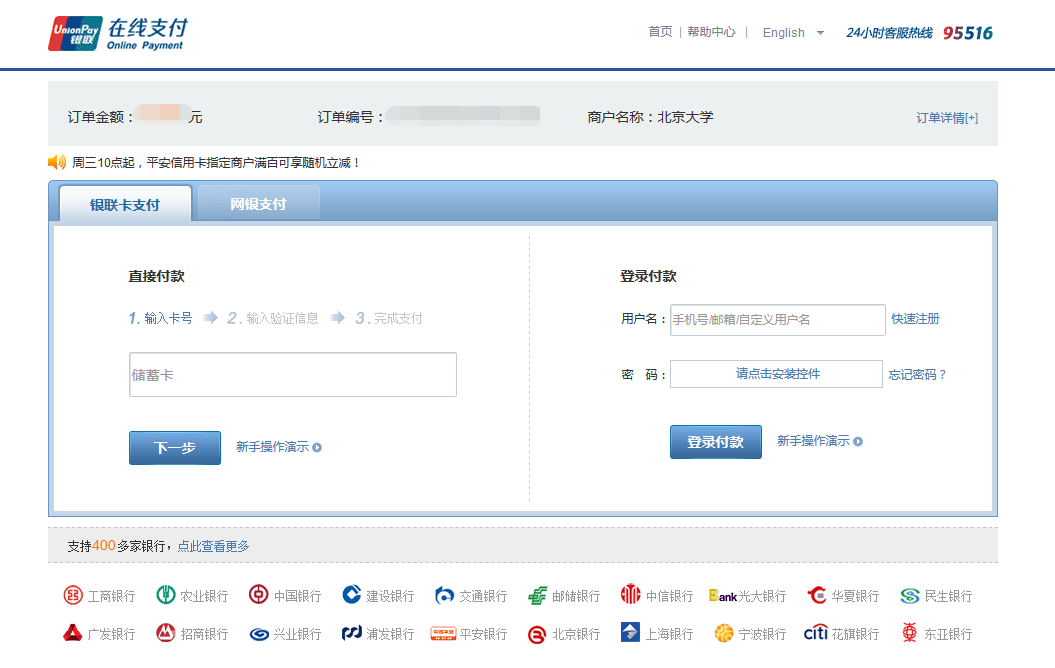
Task: Choose the 建设银行 bank icon
Action: click(351, 596)
